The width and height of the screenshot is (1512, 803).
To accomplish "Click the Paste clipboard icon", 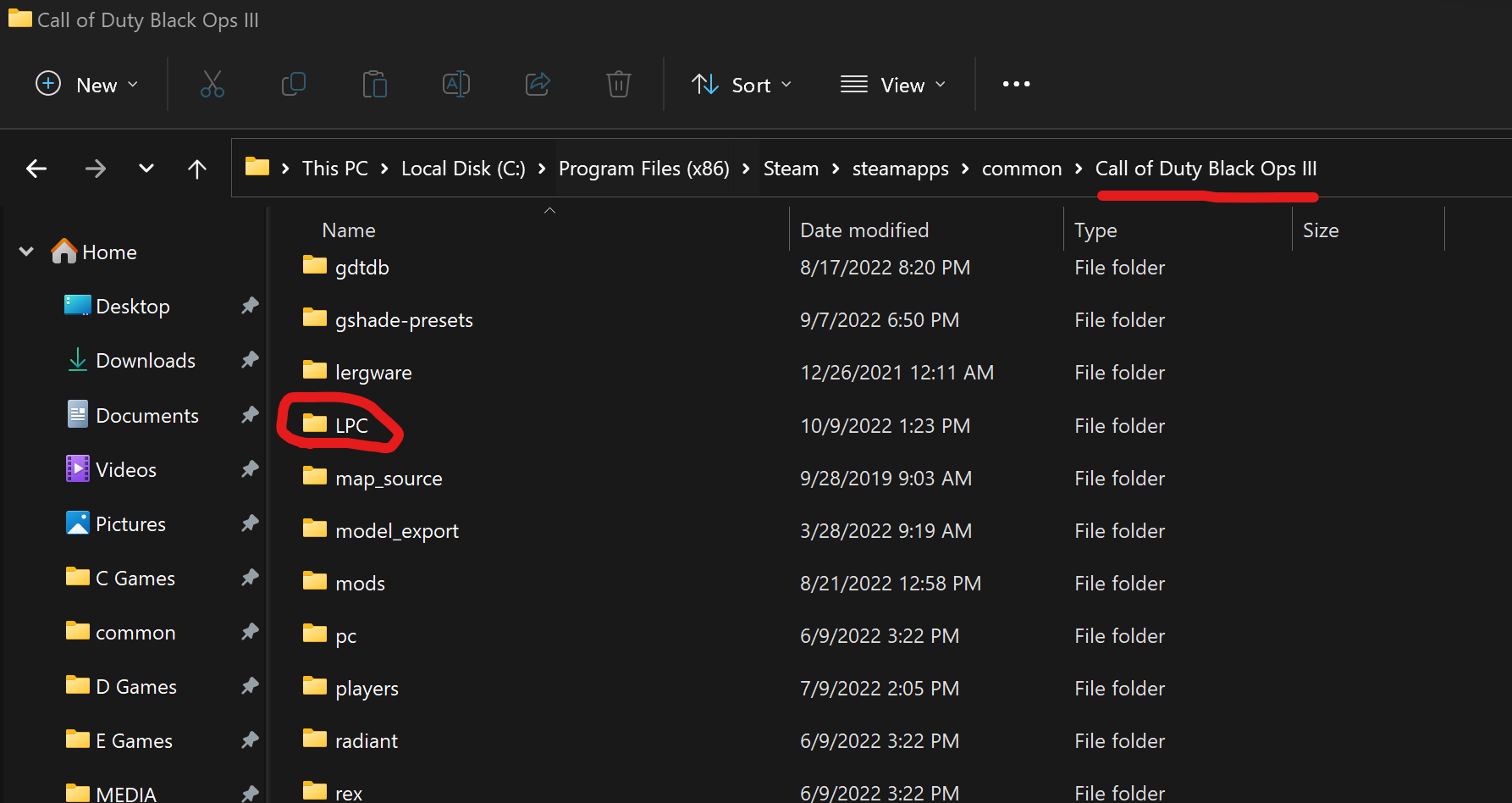I will (374, 84).
